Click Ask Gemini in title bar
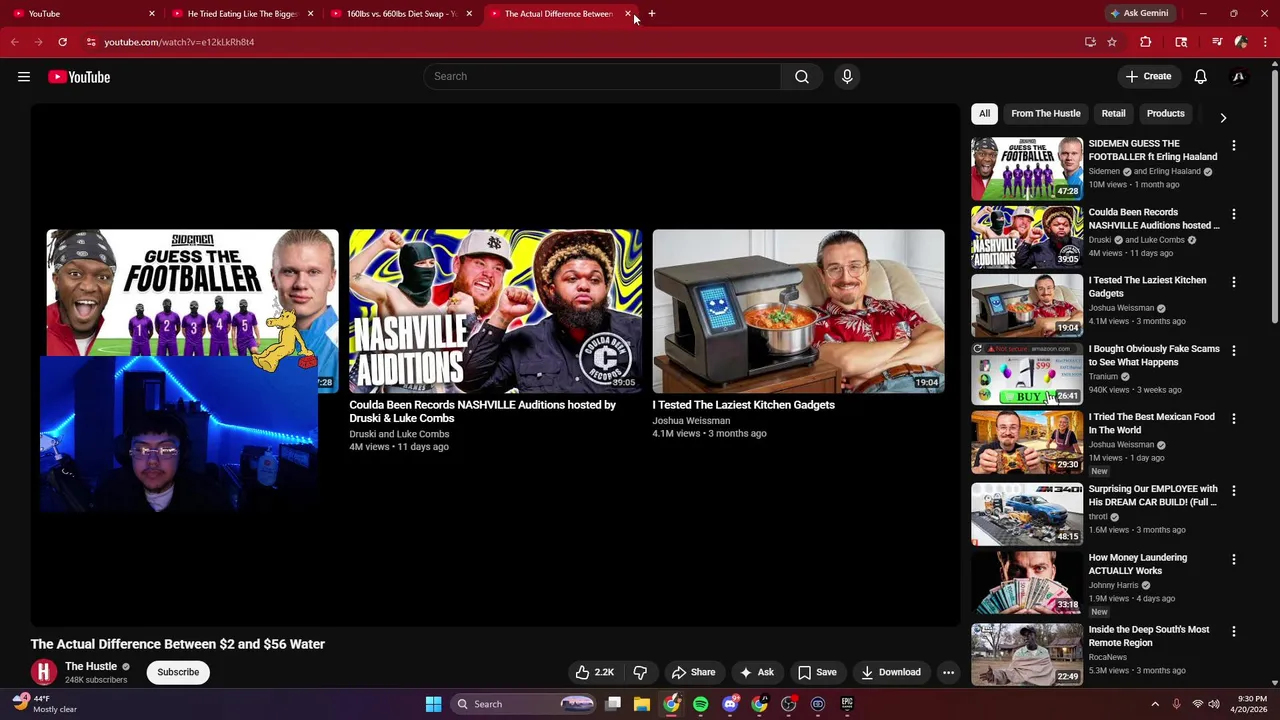1280x720 pixels. pyautogui.click(x=1139, y=14)
